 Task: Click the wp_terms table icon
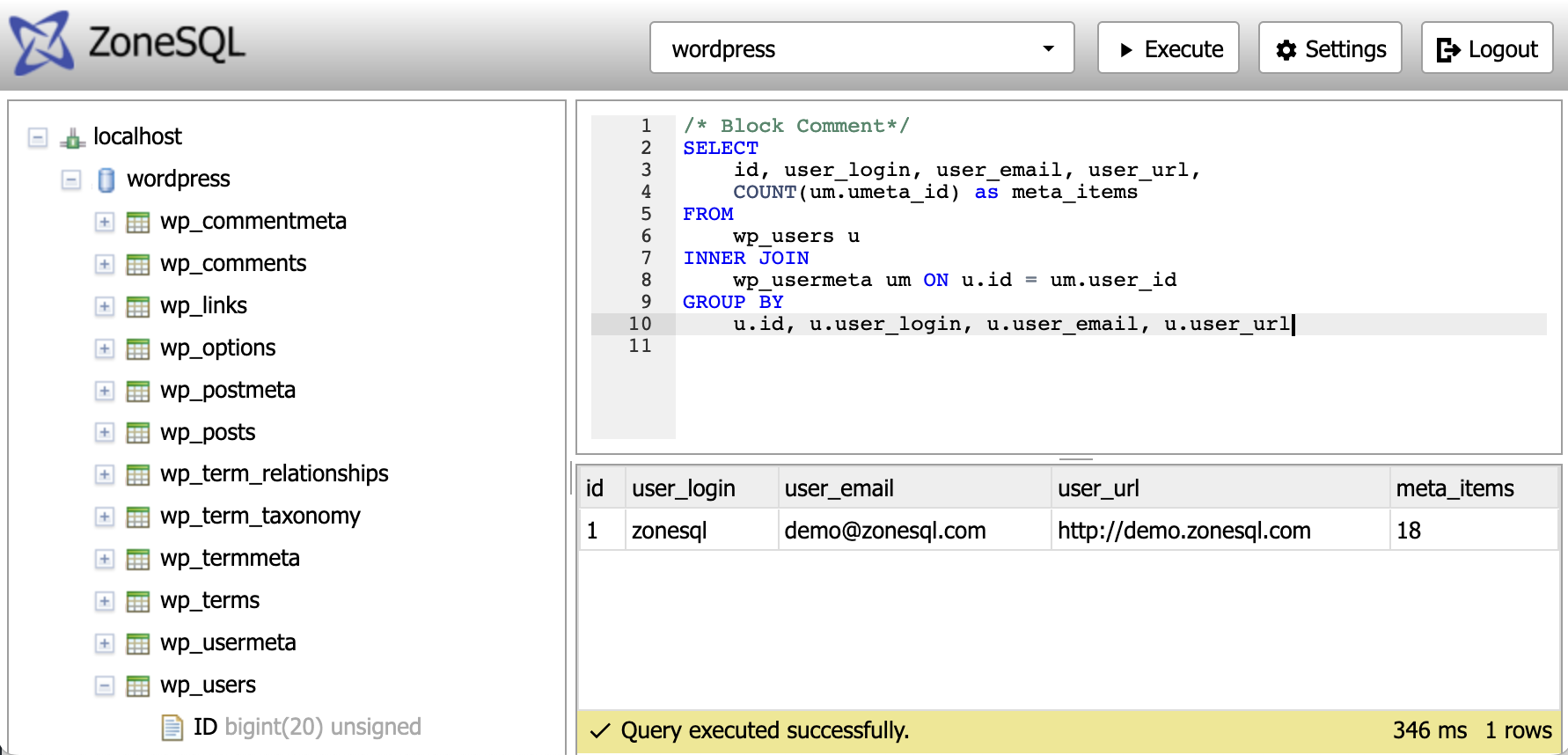point(138,601)
